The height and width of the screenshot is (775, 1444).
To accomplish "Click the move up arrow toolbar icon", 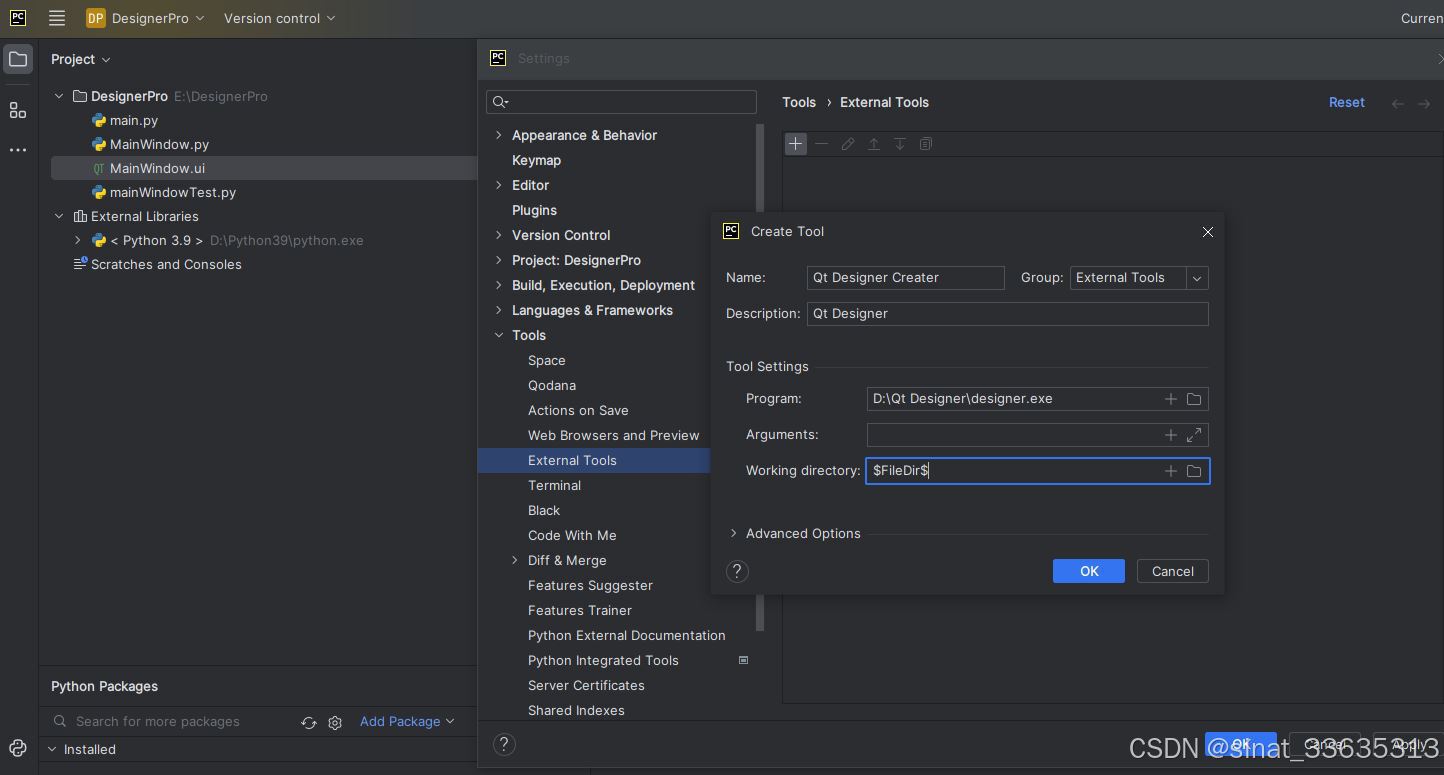I will 873,144.
